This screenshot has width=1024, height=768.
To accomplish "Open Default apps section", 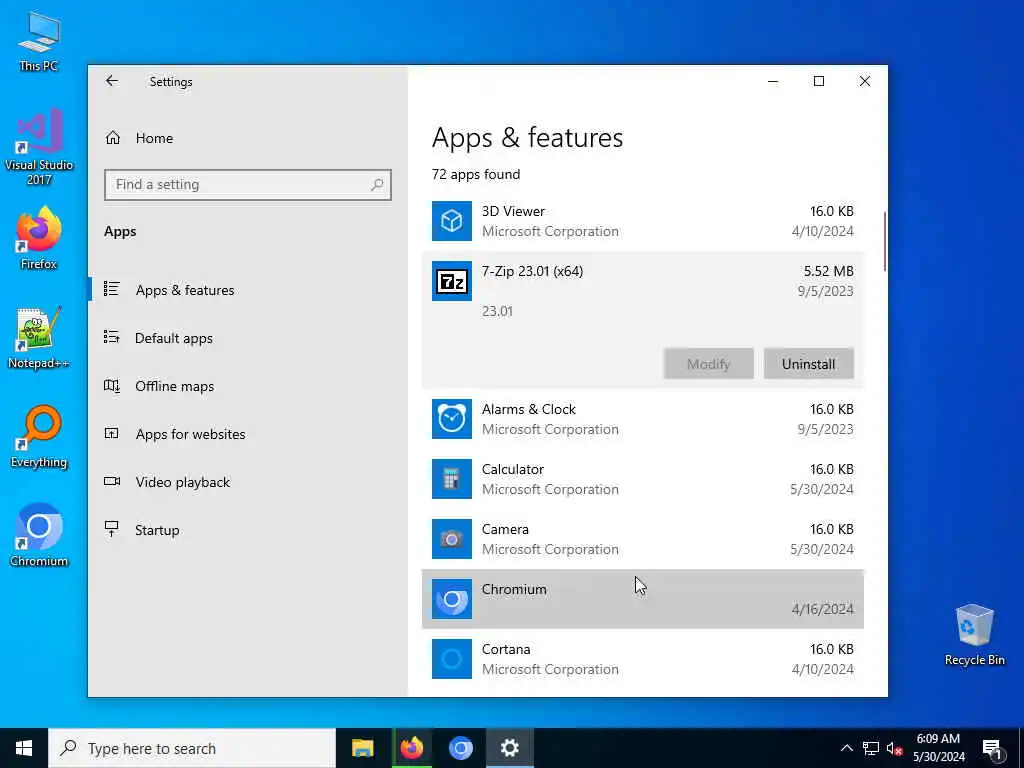I will click(174, 338).
